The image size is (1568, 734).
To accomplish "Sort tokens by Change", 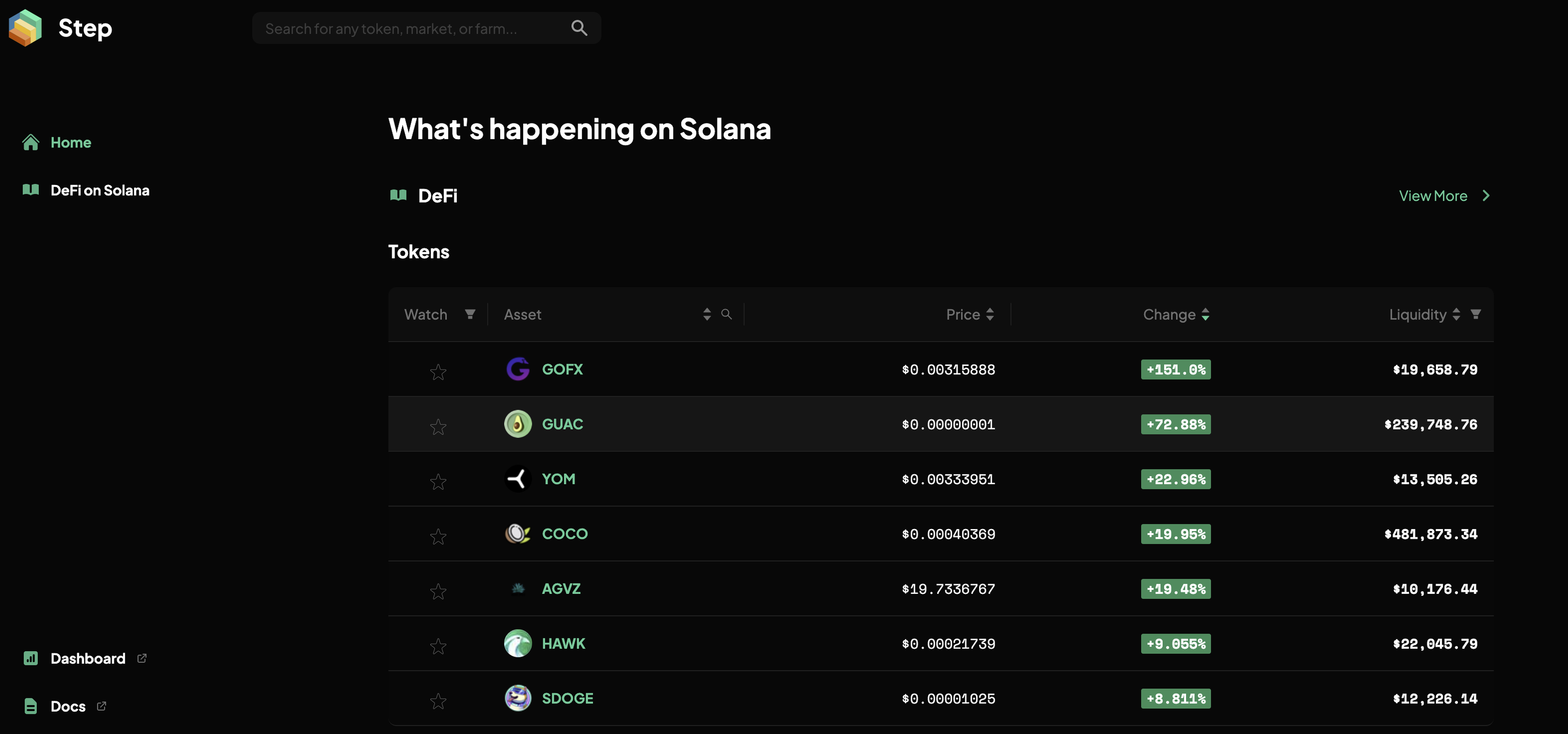I will (x=1206, y=314).
